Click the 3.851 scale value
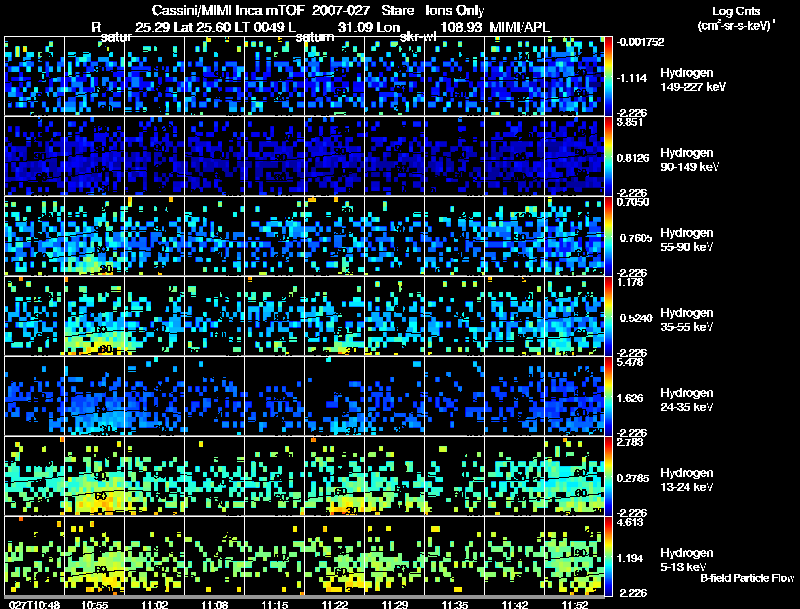Image resolution: width=800 pixels, height=609 pixels. pyautogui.click(x=629, y=122)
